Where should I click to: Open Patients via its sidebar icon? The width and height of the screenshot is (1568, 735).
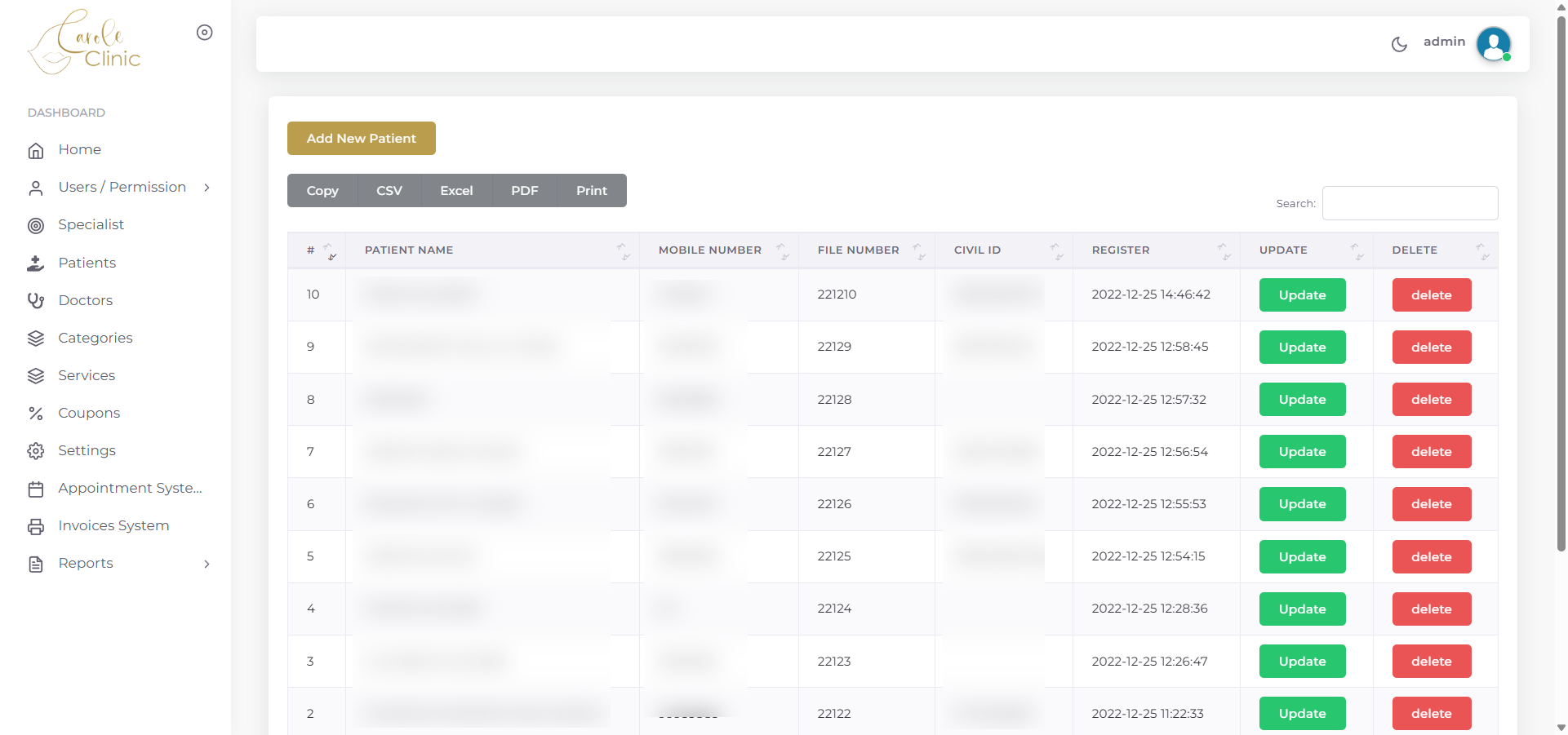pyautogui.click(x=36, y=263)
